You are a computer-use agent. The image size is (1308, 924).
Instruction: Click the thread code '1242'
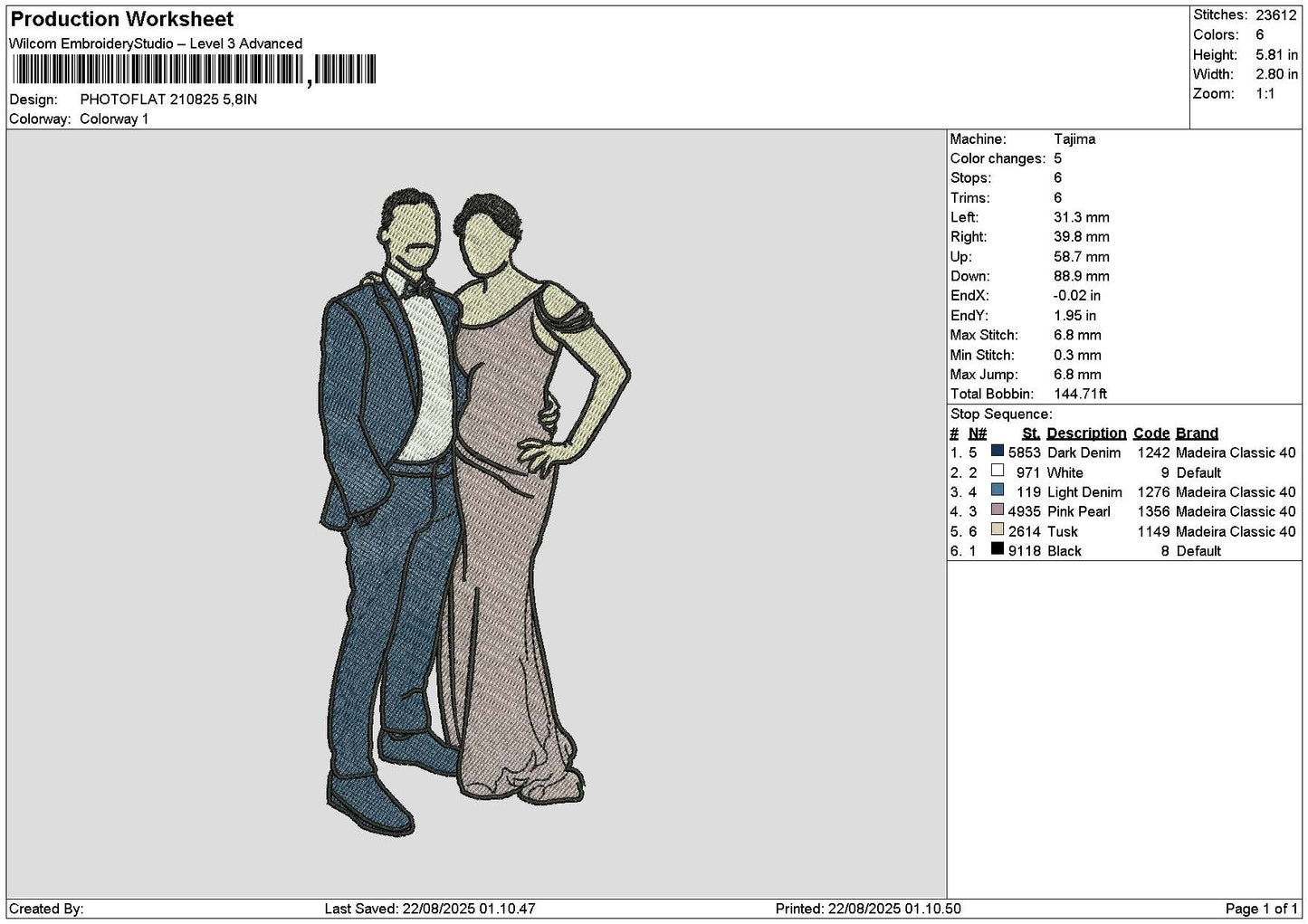[x=1154, y=452]
